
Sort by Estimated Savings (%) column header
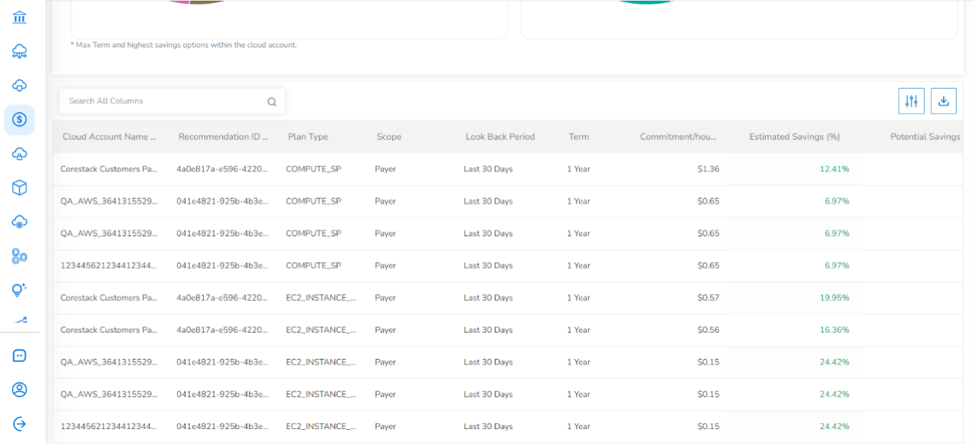(x=795, y=137)
